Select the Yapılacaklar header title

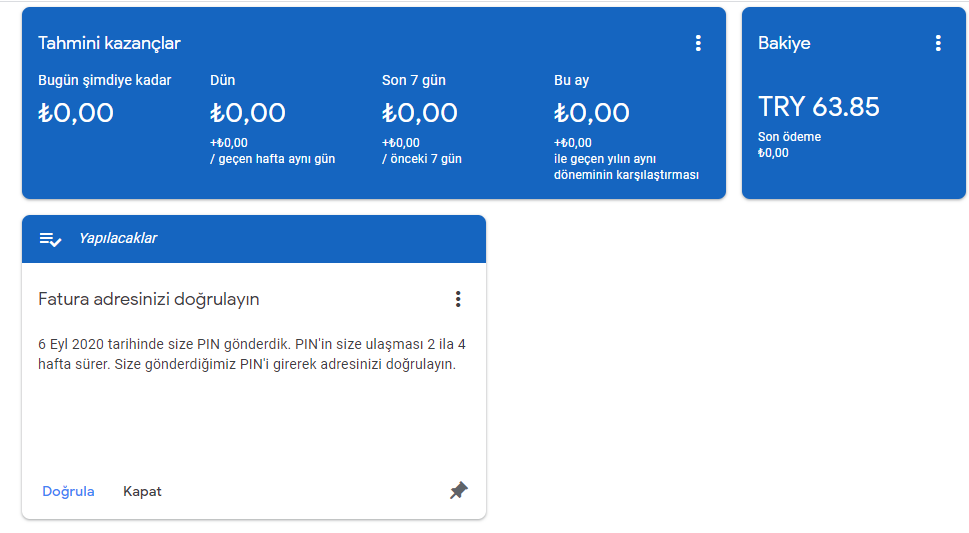(x=118, y=239)
